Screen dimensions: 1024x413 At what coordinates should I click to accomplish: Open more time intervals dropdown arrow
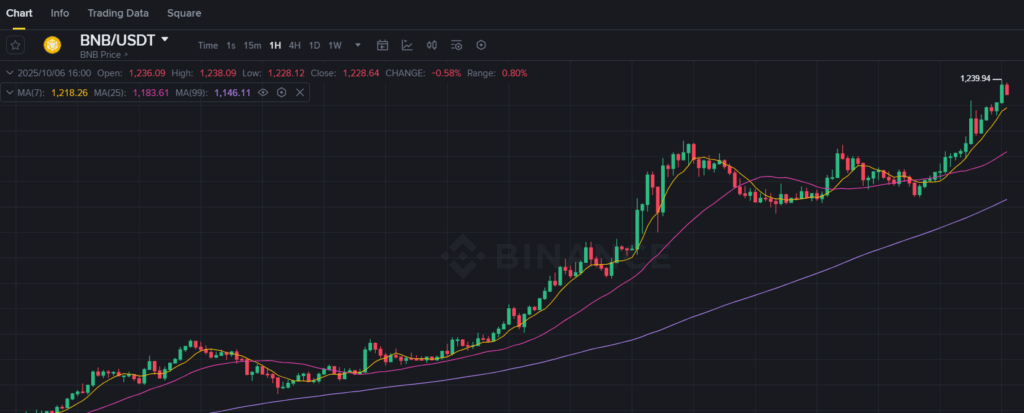357,45
